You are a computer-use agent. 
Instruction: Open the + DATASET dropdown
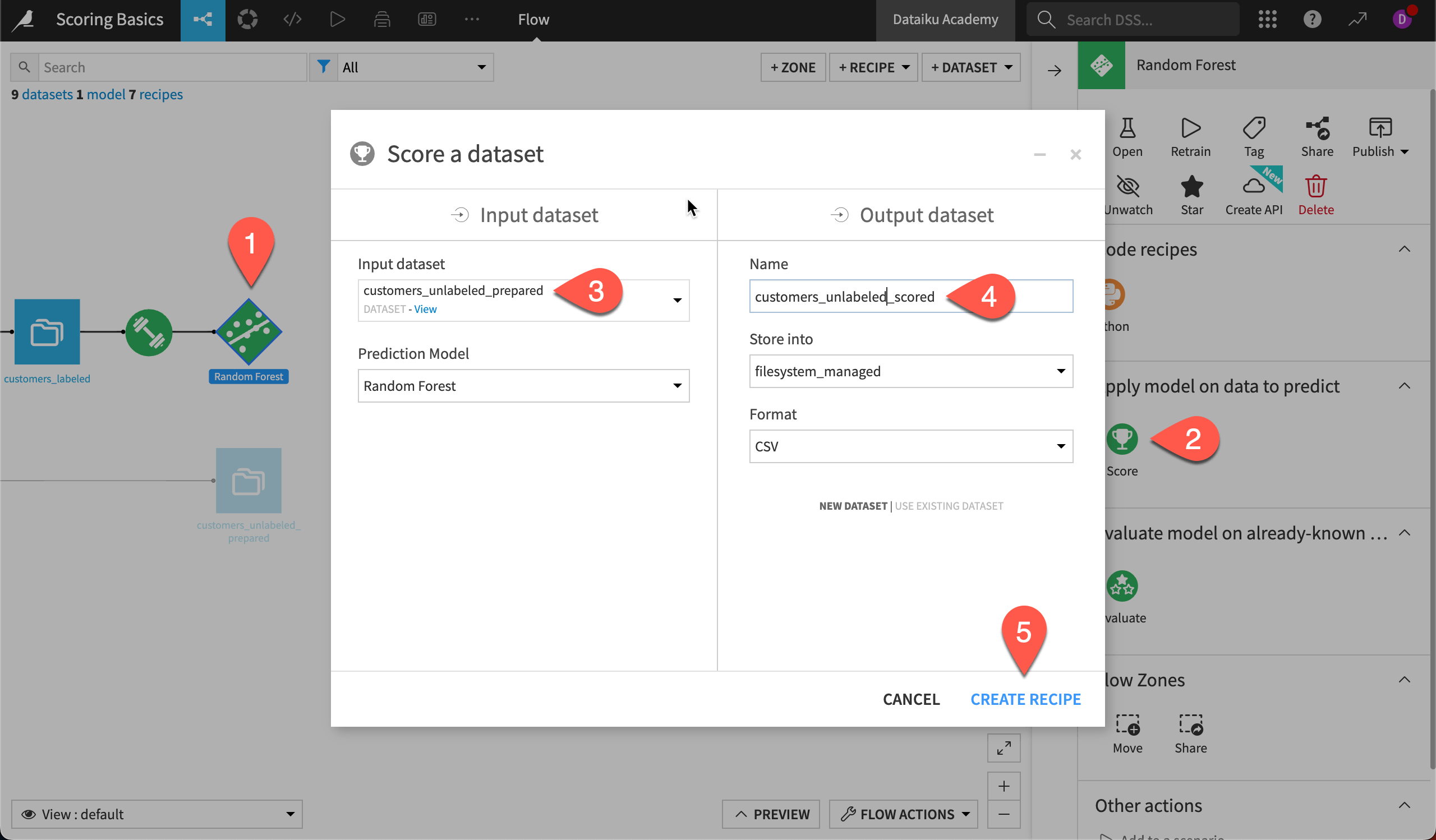[970, 67]
